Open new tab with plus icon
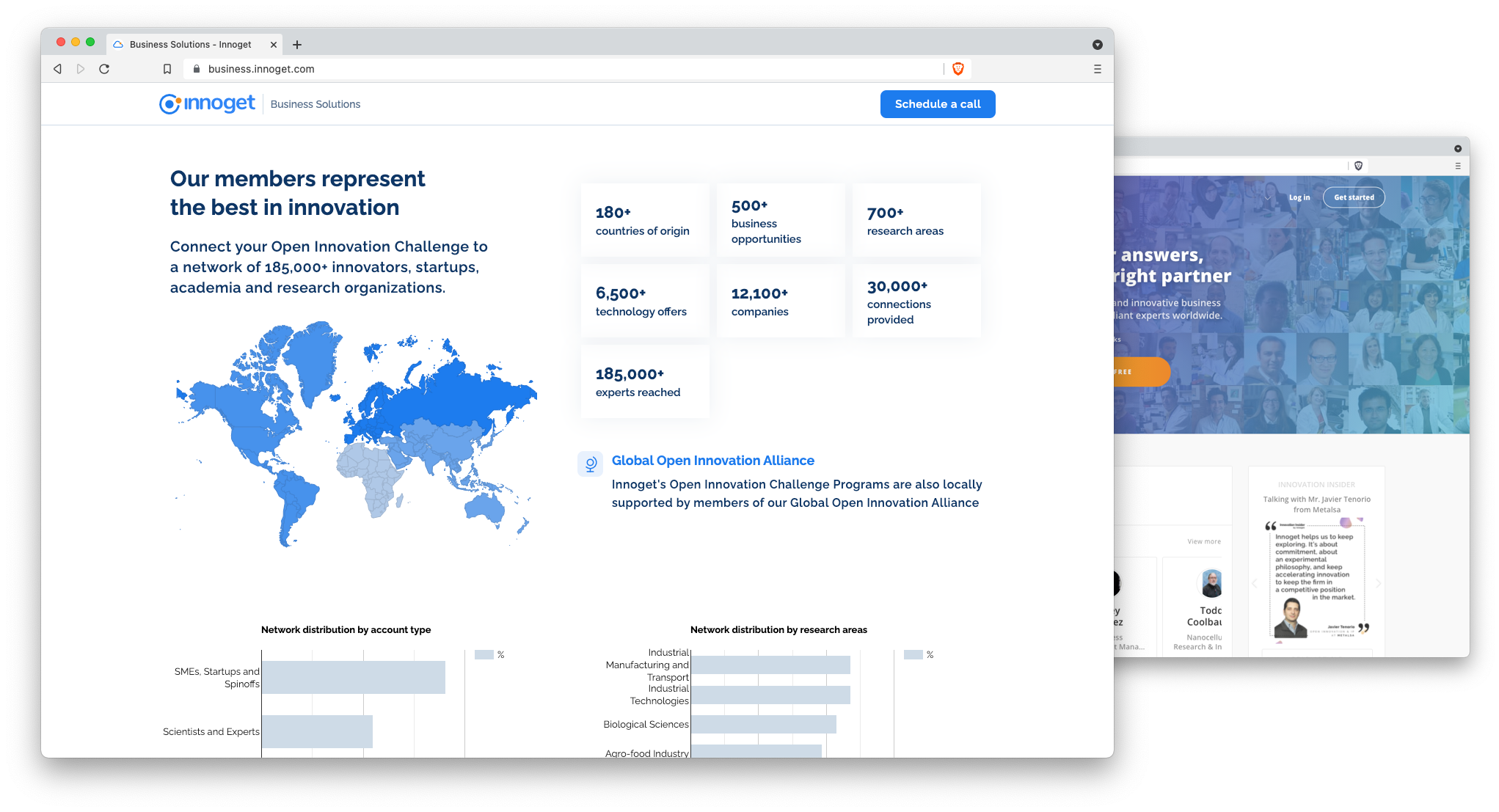This screenshot has height=812, width=1499. coord(297,45)
